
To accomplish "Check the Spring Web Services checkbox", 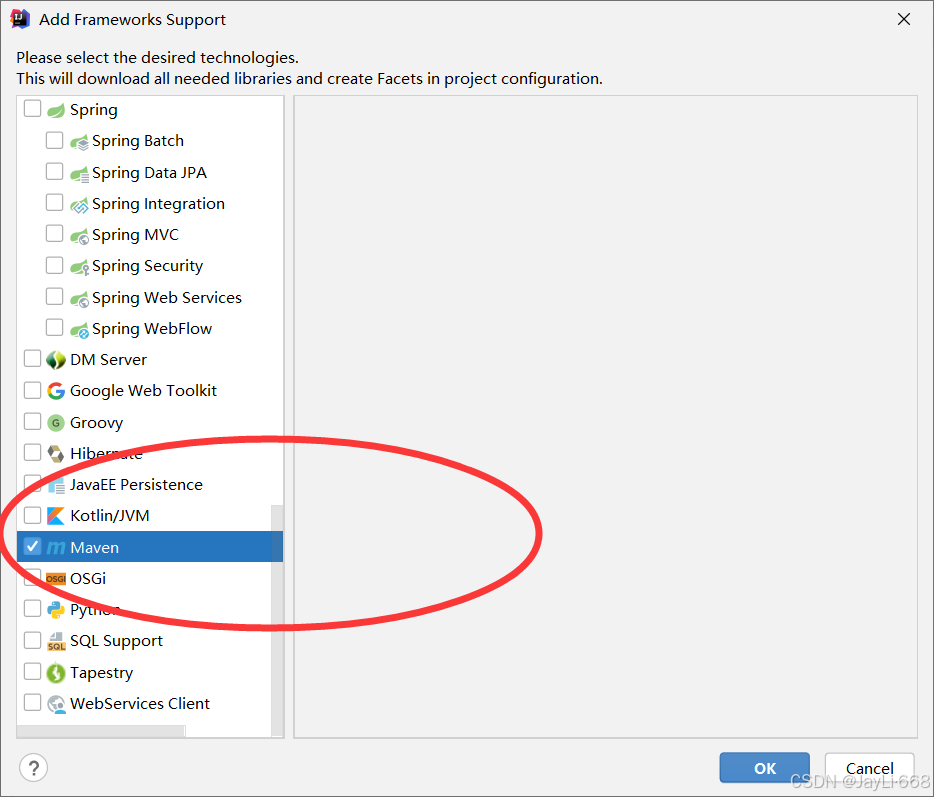I will tap(54, 296).
